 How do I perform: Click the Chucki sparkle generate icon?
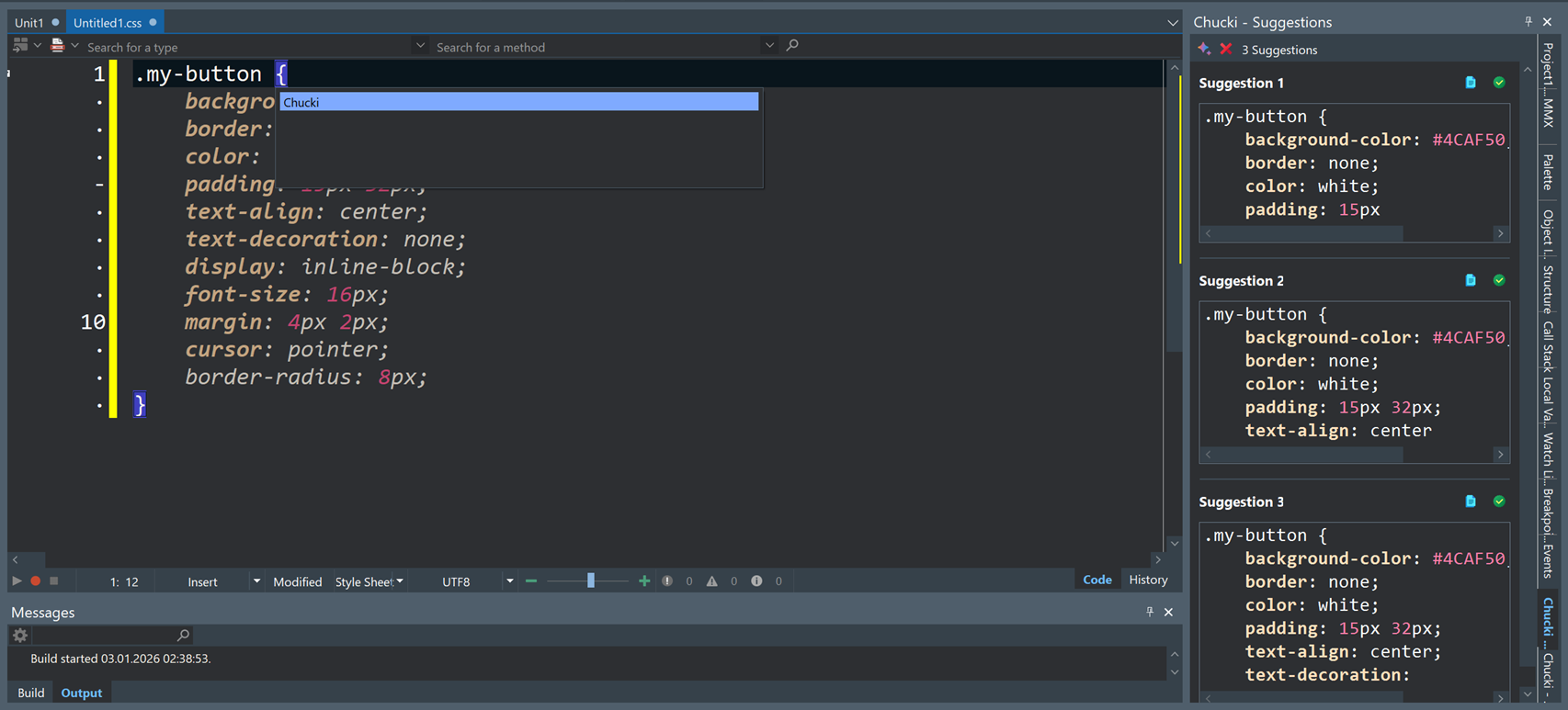1204,49
